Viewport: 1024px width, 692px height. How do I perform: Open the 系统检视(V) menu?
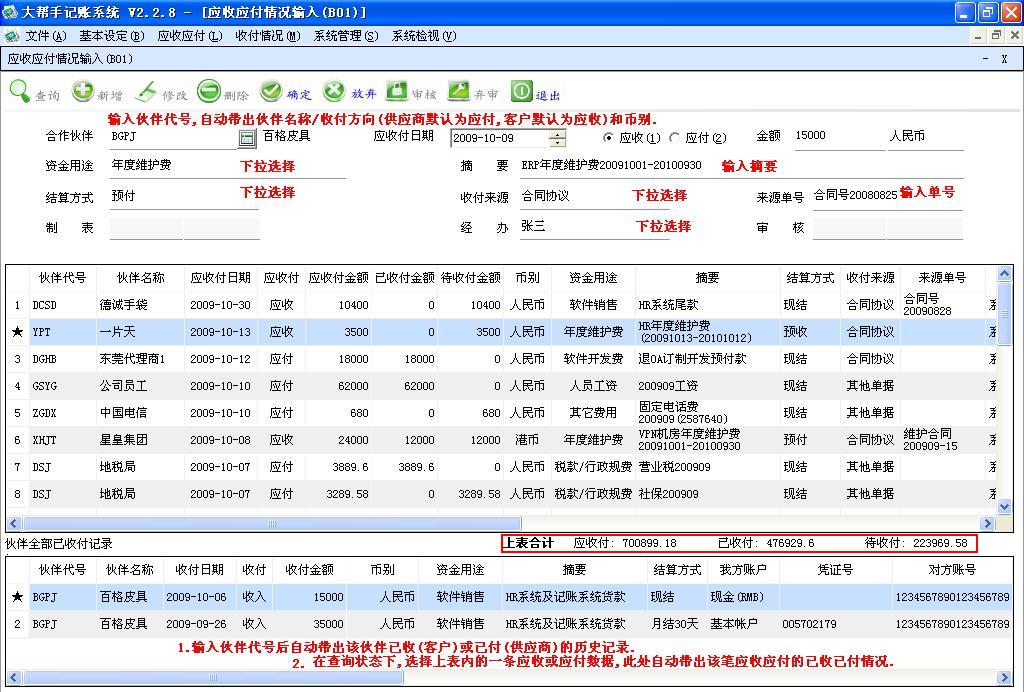click(x=424, y=36)
